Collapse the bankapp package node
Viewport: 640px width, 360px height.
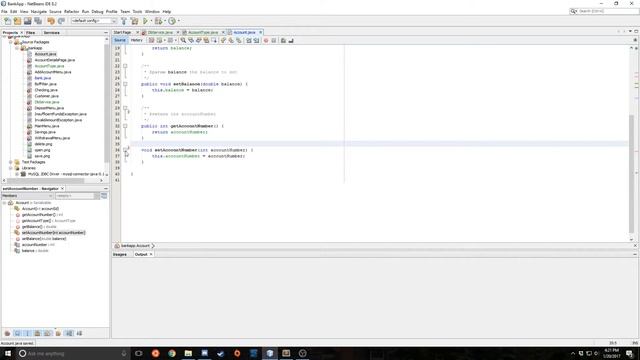(x=17, y=48)
